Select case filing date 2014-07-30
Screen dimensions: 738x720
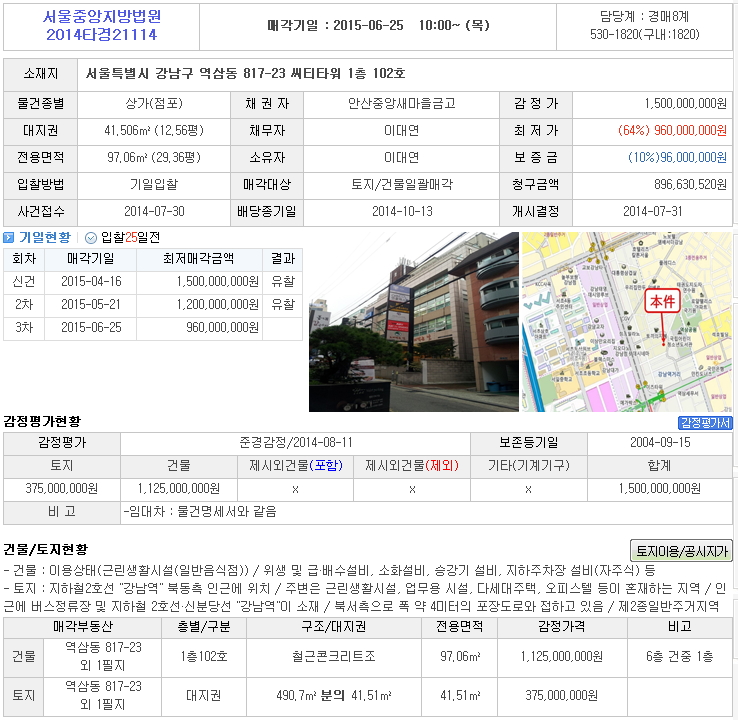pyautogui.click(x=154, y=212)
